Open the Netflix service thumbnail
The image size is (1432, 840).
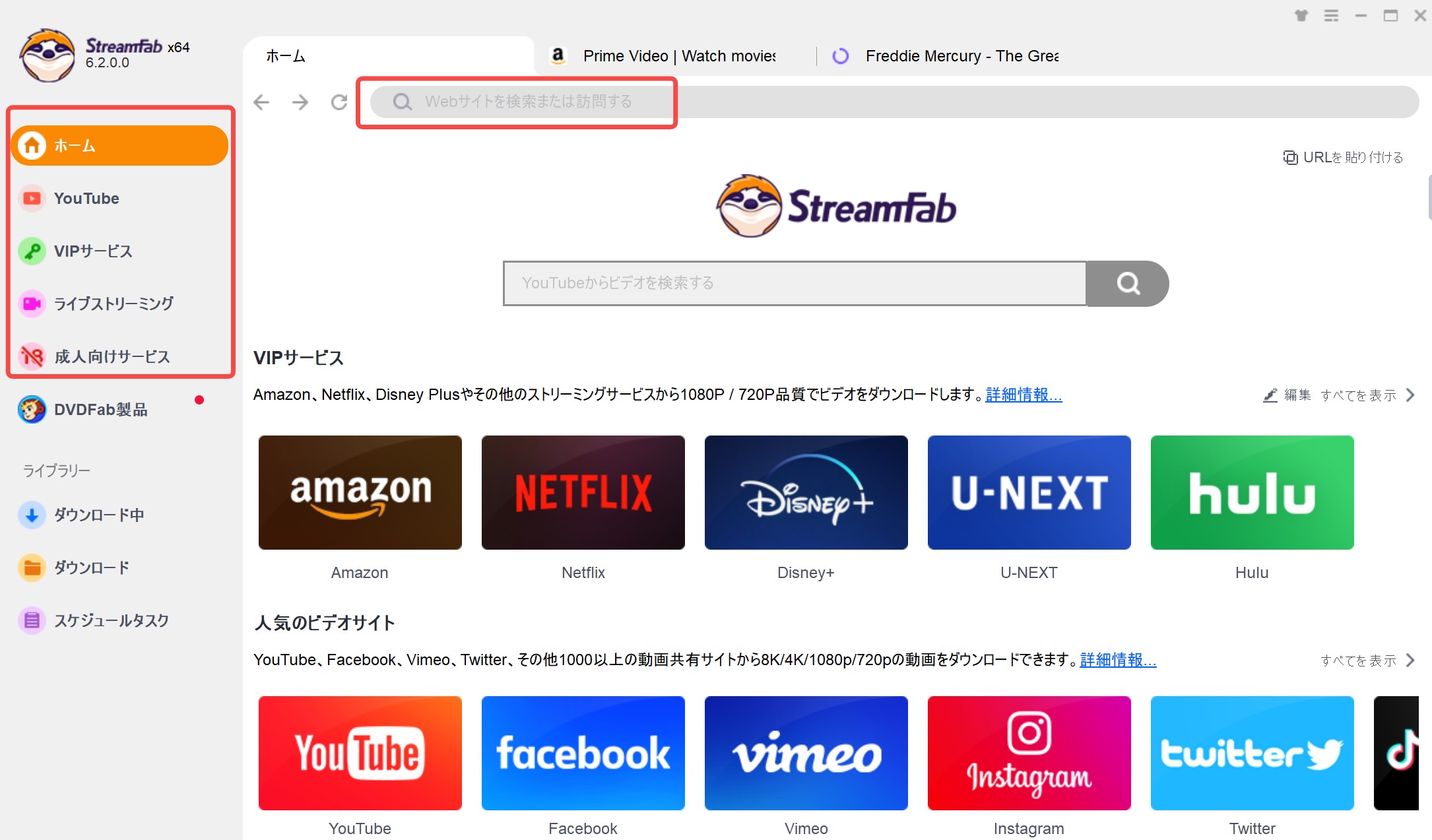[583, 492]
